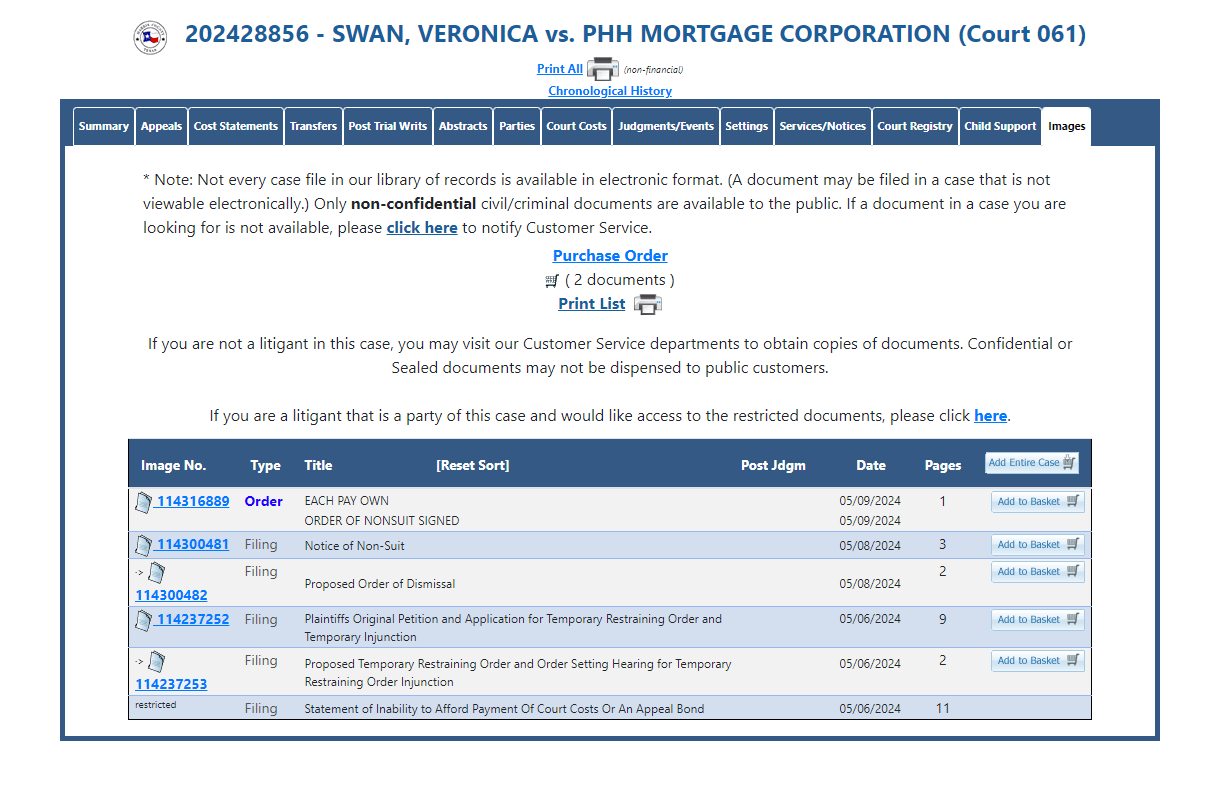Add Order of Nonsuit to basket
1225x789 pixels.
(1038, 502)
